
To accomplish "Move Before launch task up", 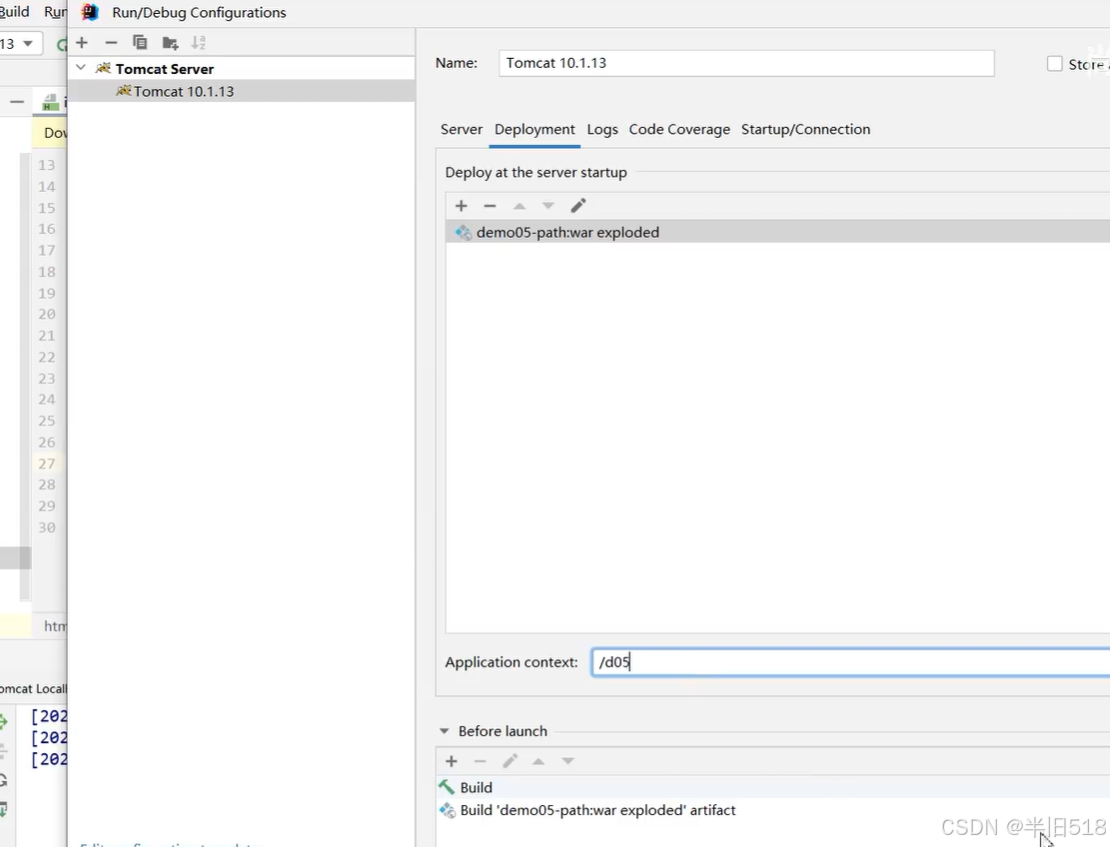I will (539, 761).
